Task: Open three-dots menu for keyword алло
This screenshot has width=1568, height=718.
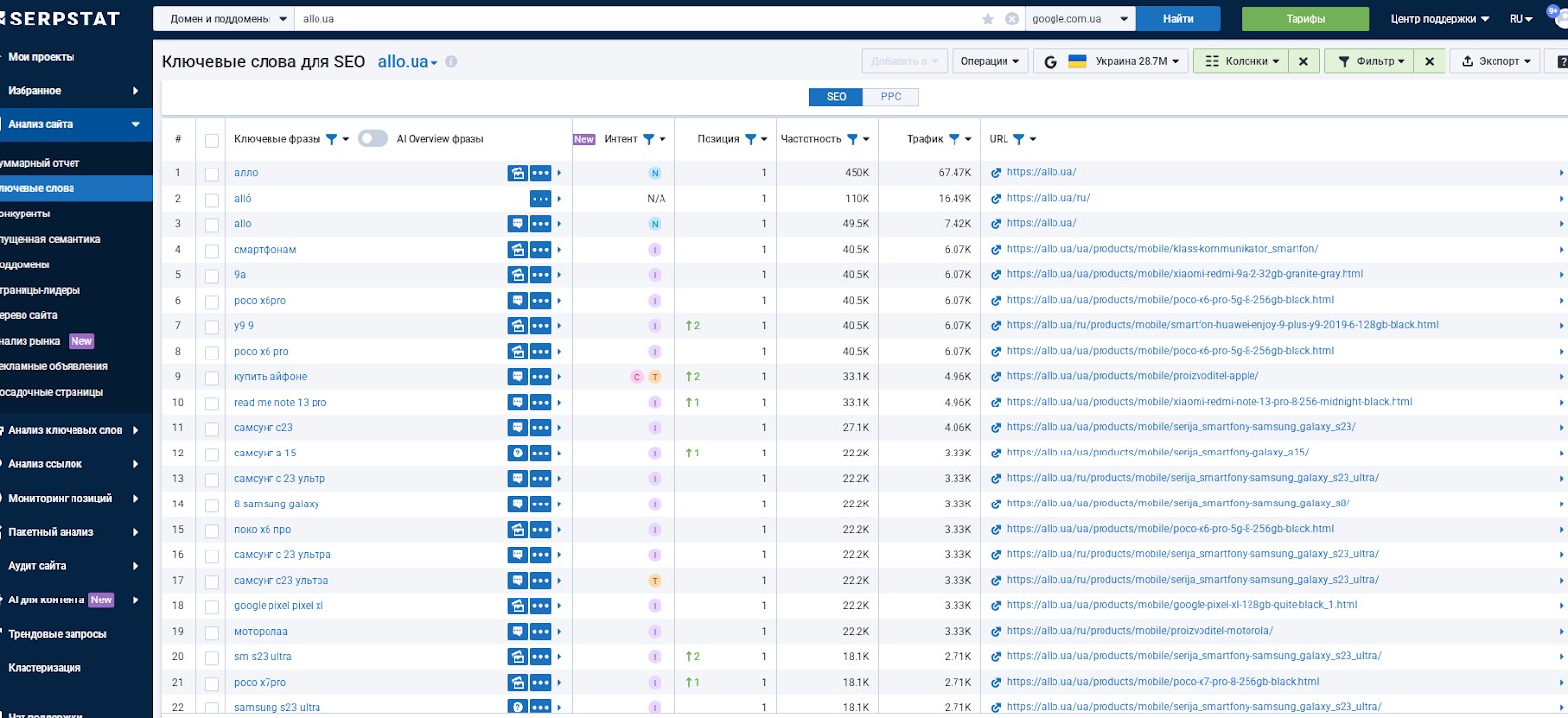Action: [540, 173]
